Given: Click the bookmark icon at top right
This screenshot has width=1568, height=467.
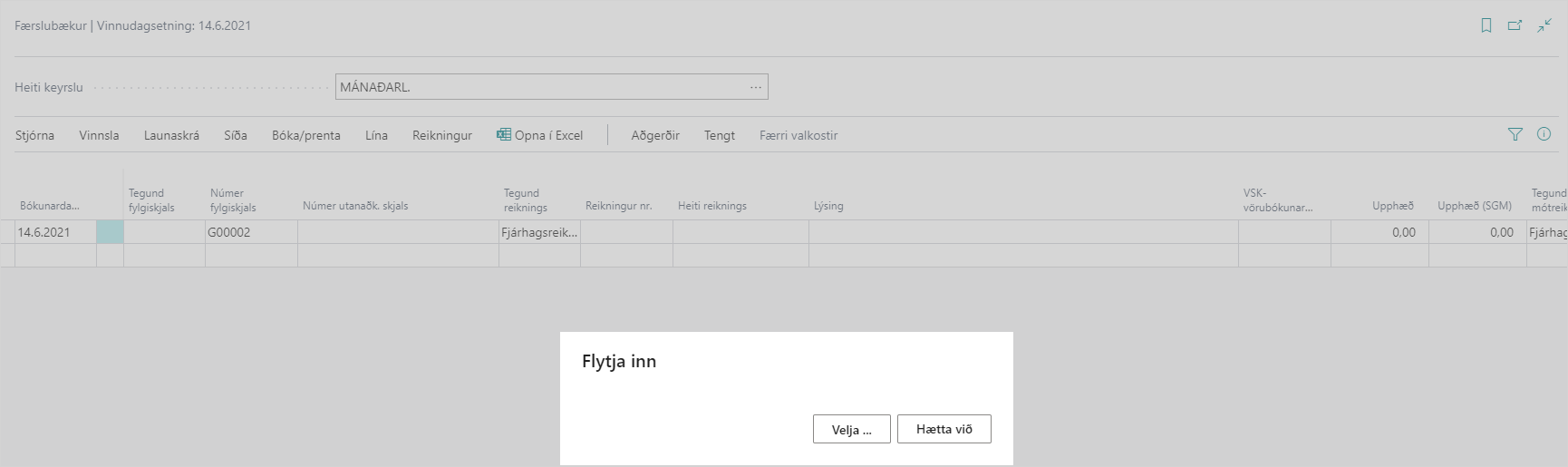Looking at the screenshot, I should [1486, 25].
